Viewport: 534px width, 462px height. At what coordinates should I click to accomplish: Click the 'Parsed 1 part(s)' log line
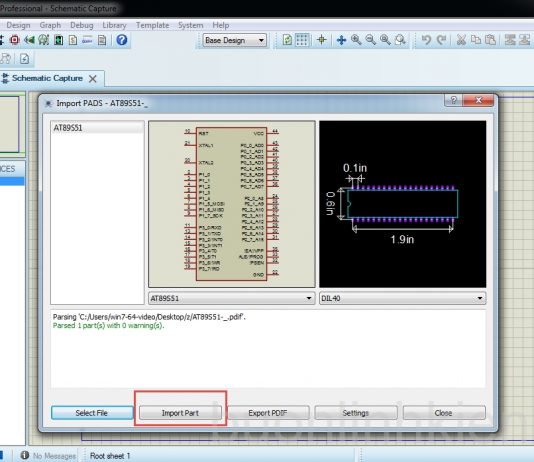108,326
